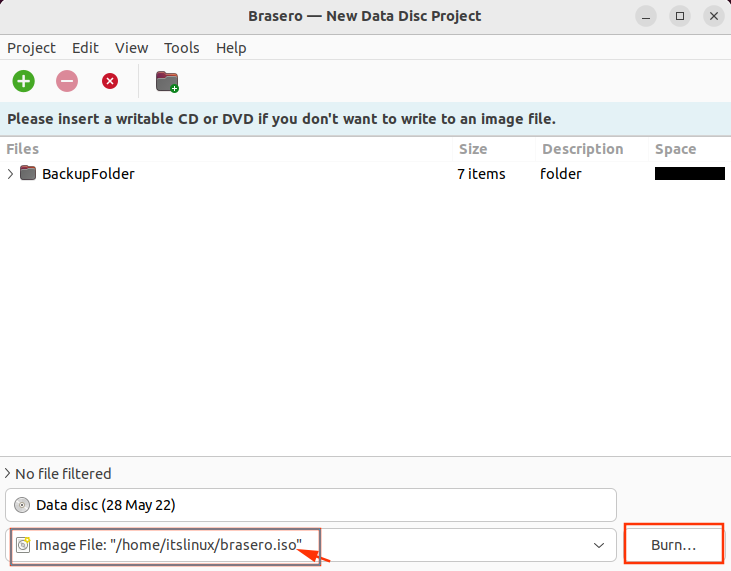The image size is (731, 571).
Task: Click the red clear project icon
Action: coord(110,81)
